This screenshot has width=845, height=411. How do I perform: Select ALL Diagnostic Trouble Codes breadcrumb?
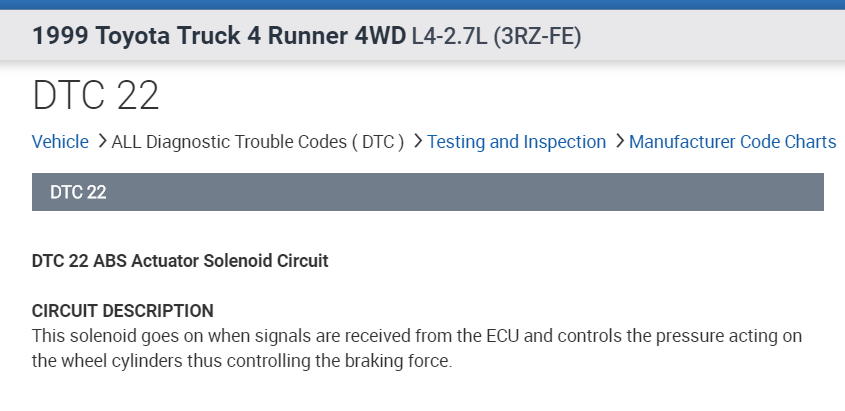coord(258,142)
